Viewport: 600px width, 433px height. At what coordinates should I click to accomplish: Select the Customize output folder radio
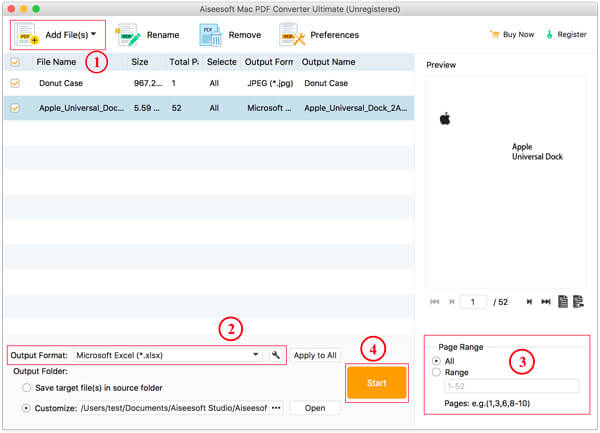point(26,408)
